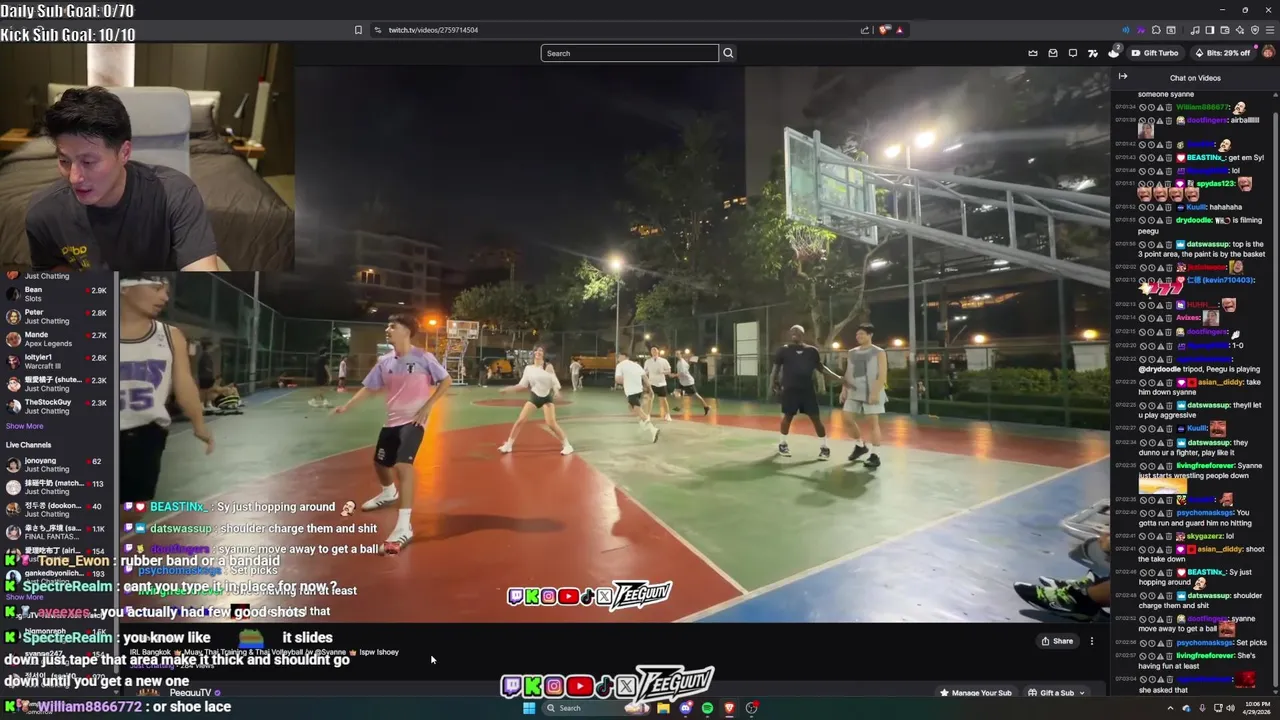1280x720 pixels.
Task: Click the livingfreeforever username on 'She's having fun' message
Action: click(x=1205, y=654)
